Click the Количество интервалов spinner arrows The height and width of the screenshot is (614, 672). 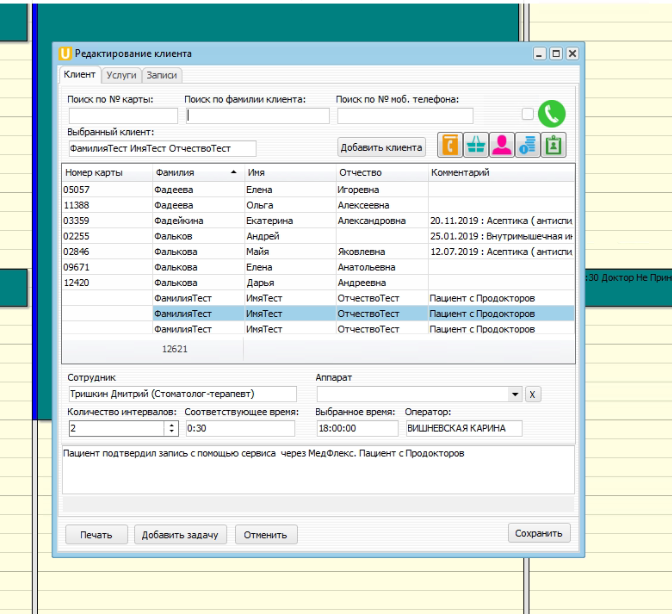click(171, 428)
